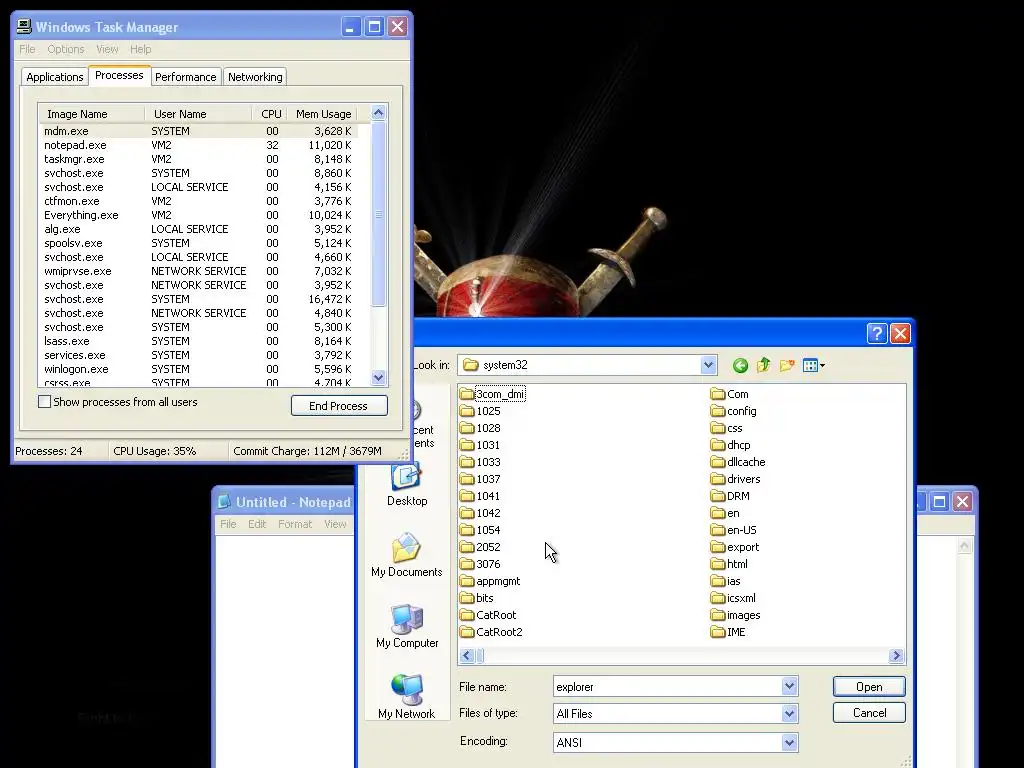This screenshot has height=768, width=1024.
Task: Select the appmgmt folder
Action: (490, 581)
